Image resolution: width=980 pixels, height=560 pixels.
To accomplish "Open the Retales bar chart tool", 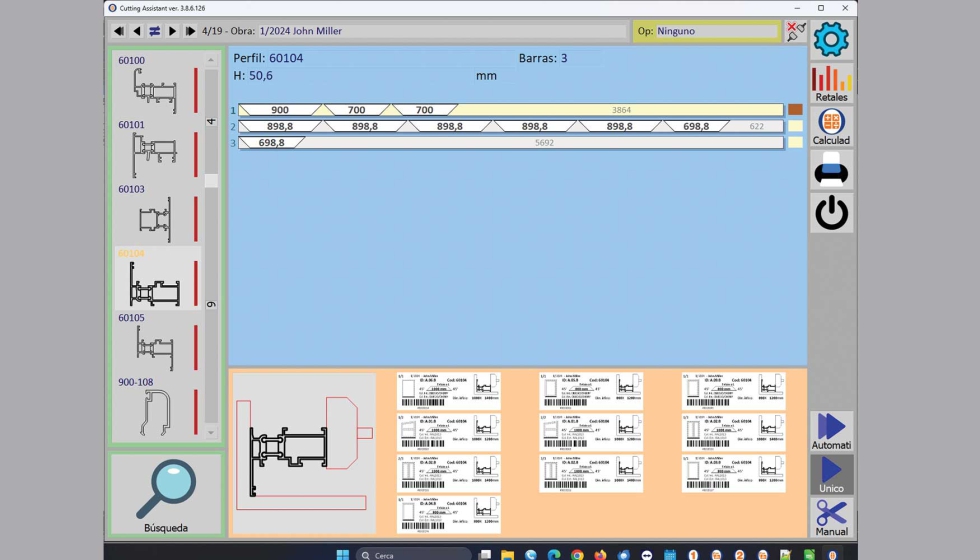I will tap(831, 84).
